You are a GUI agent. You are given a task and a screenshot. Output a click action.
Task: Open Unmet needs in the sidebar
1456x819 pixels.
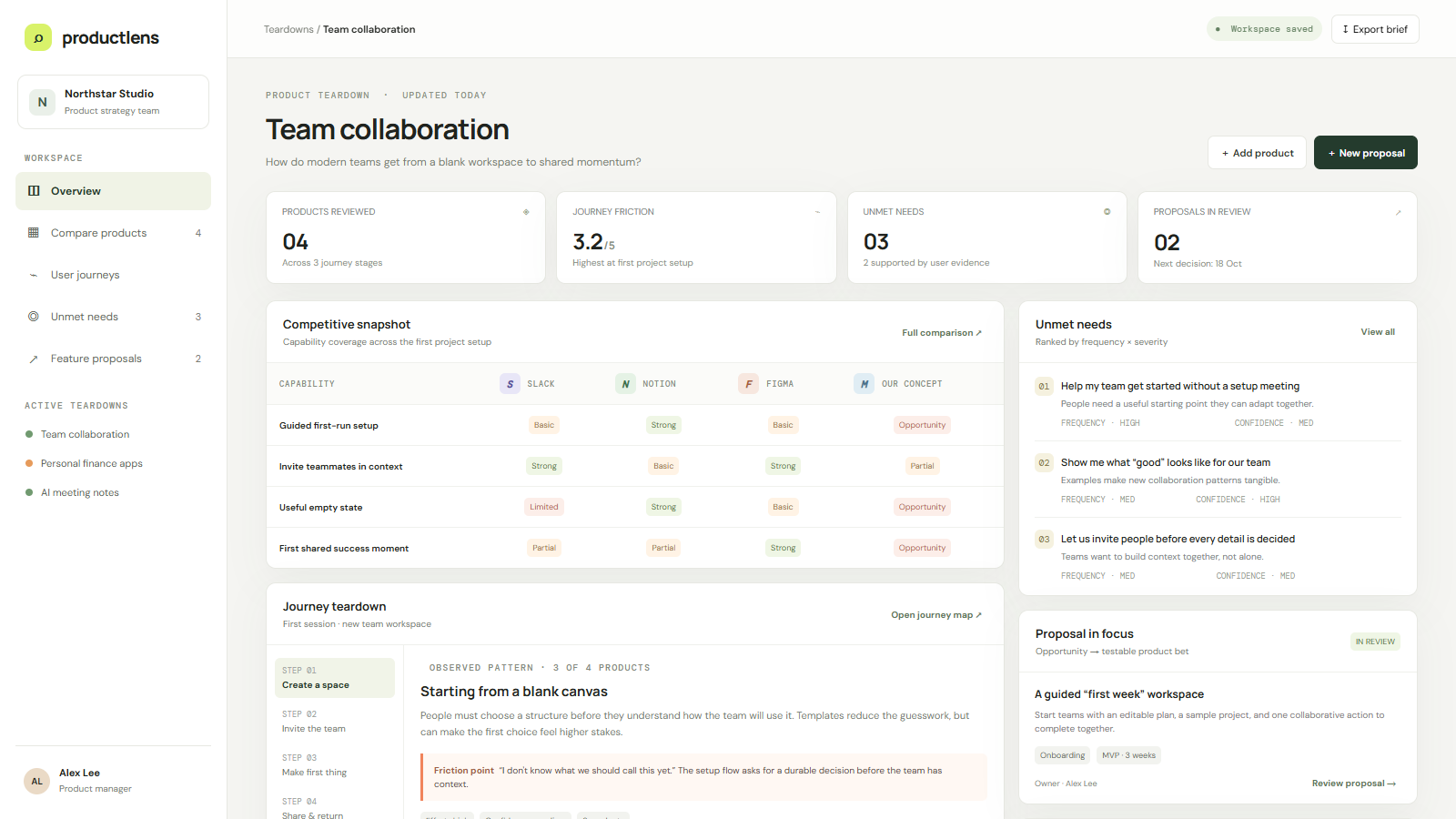(113, 317)
